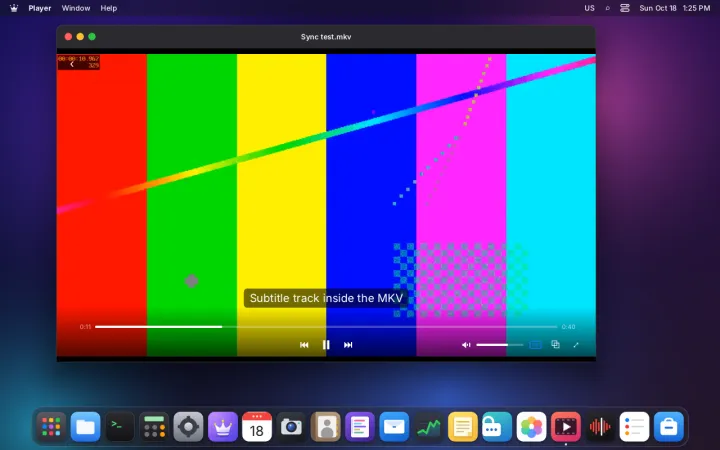Launch the Camera app from dock
This screenshot has height=450, width=720.
point(291,427)
